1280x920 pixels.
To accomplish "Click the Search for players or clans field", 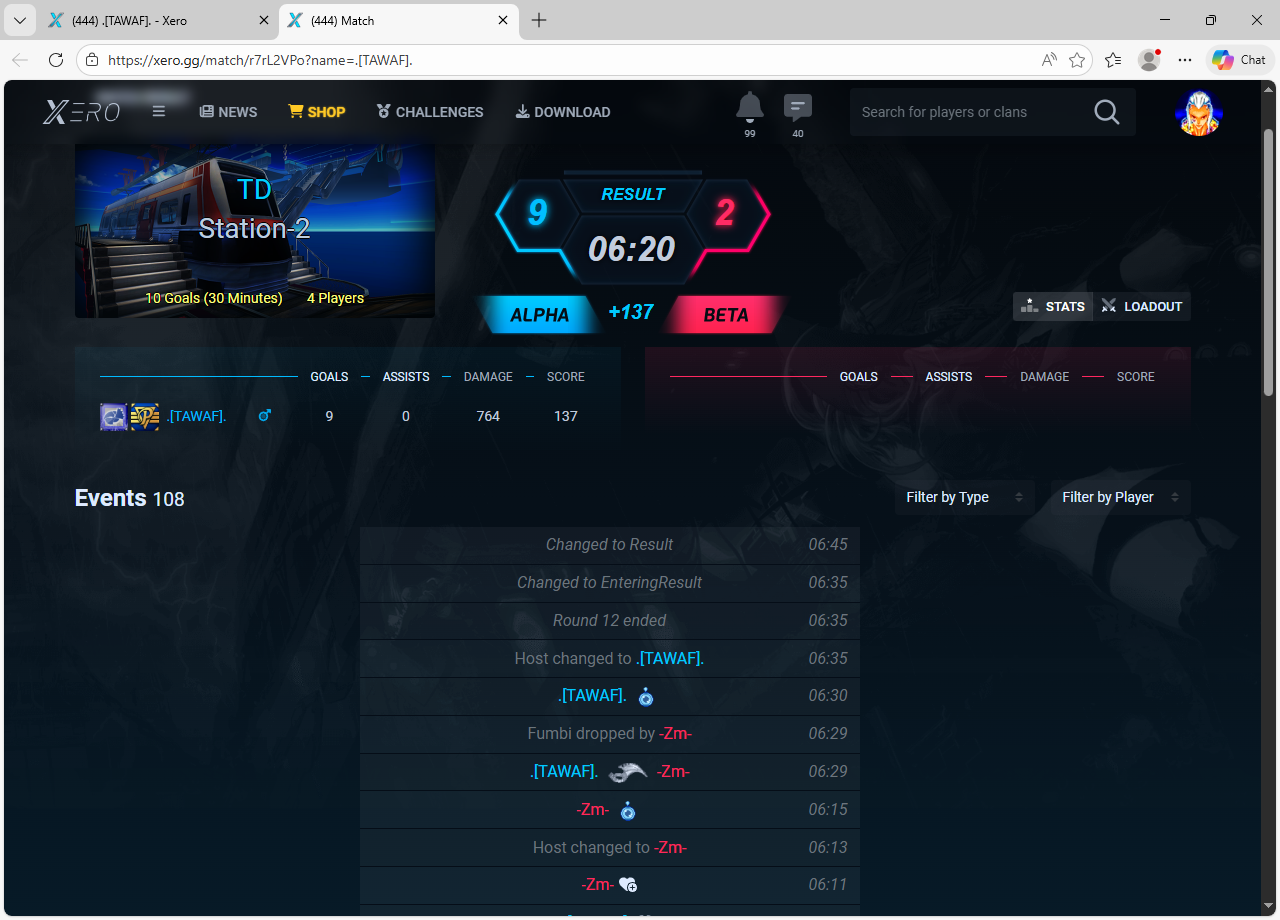I will 965,112.
